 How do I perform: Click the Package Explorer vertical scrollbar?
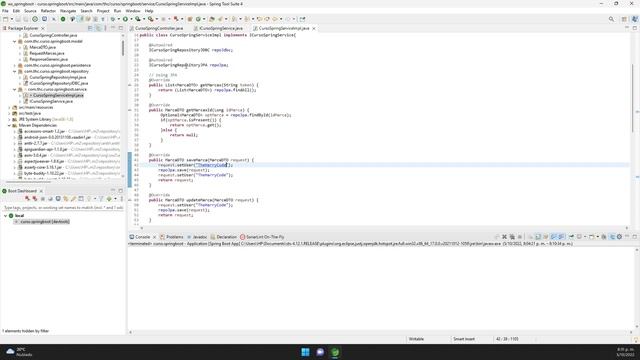pos(123,48)
